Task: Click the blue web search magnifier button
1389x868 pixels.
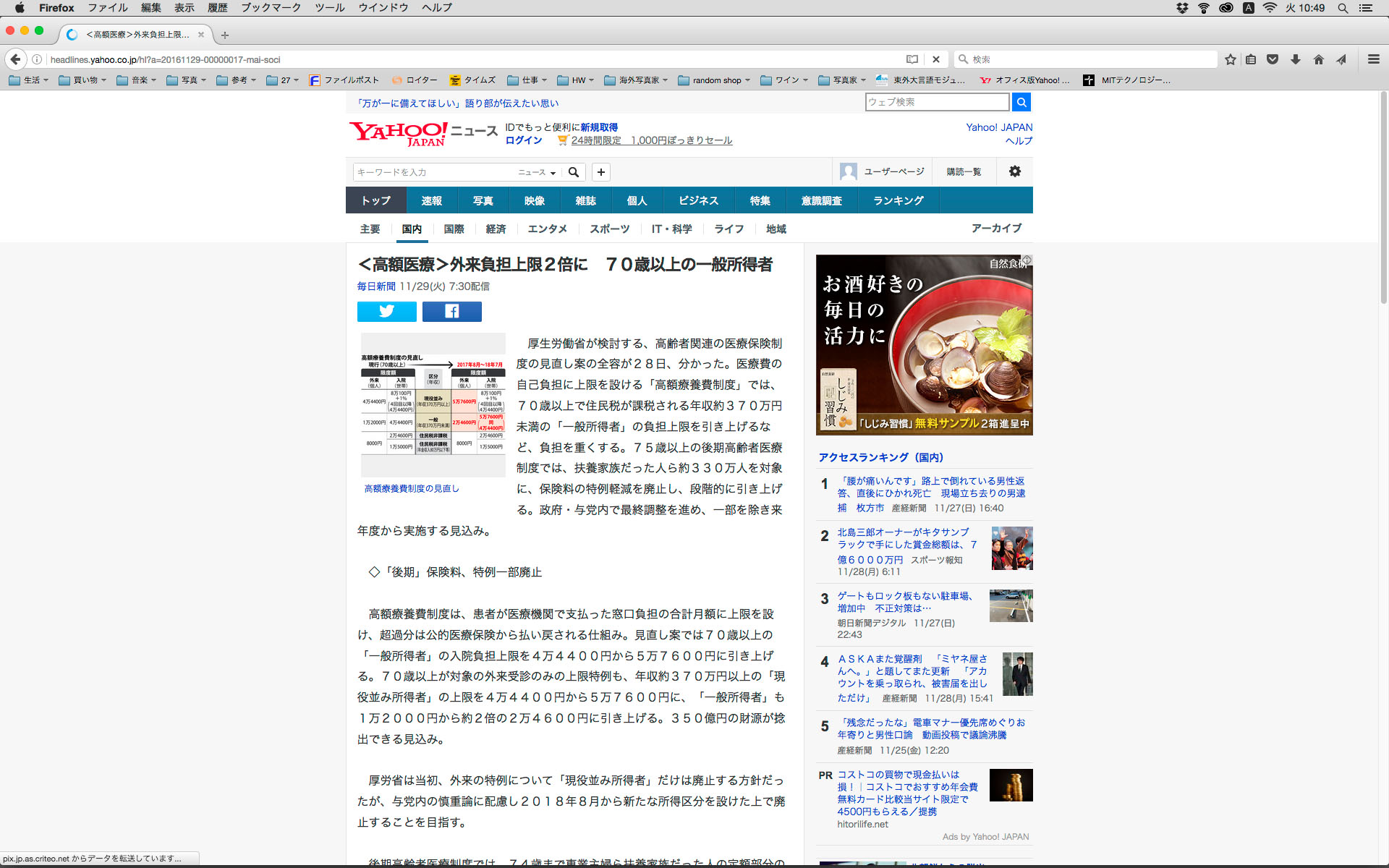Action: (x=1021, y=102)
